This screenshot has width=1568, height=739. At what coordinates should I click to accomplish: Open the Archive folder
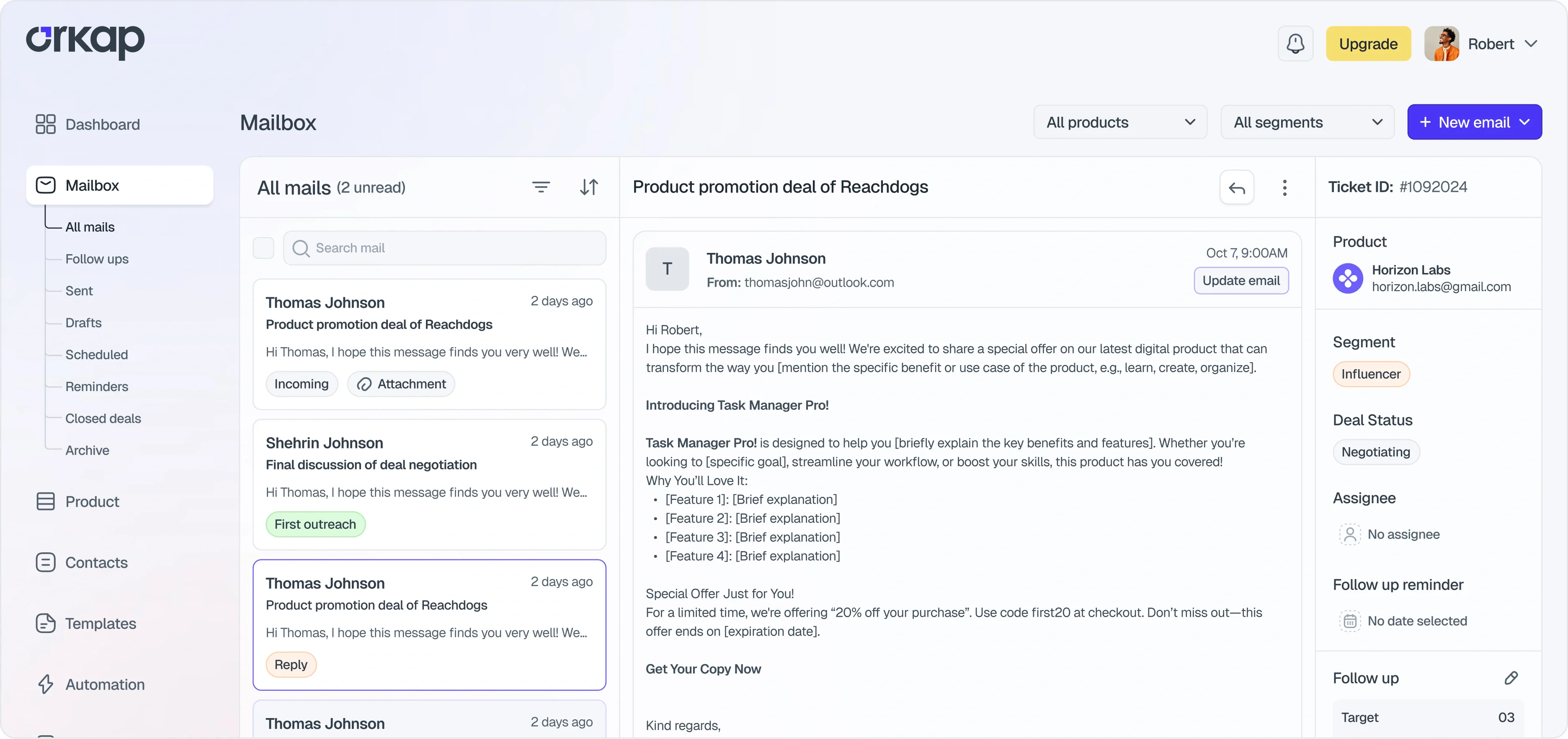click(x=87, y=451)
